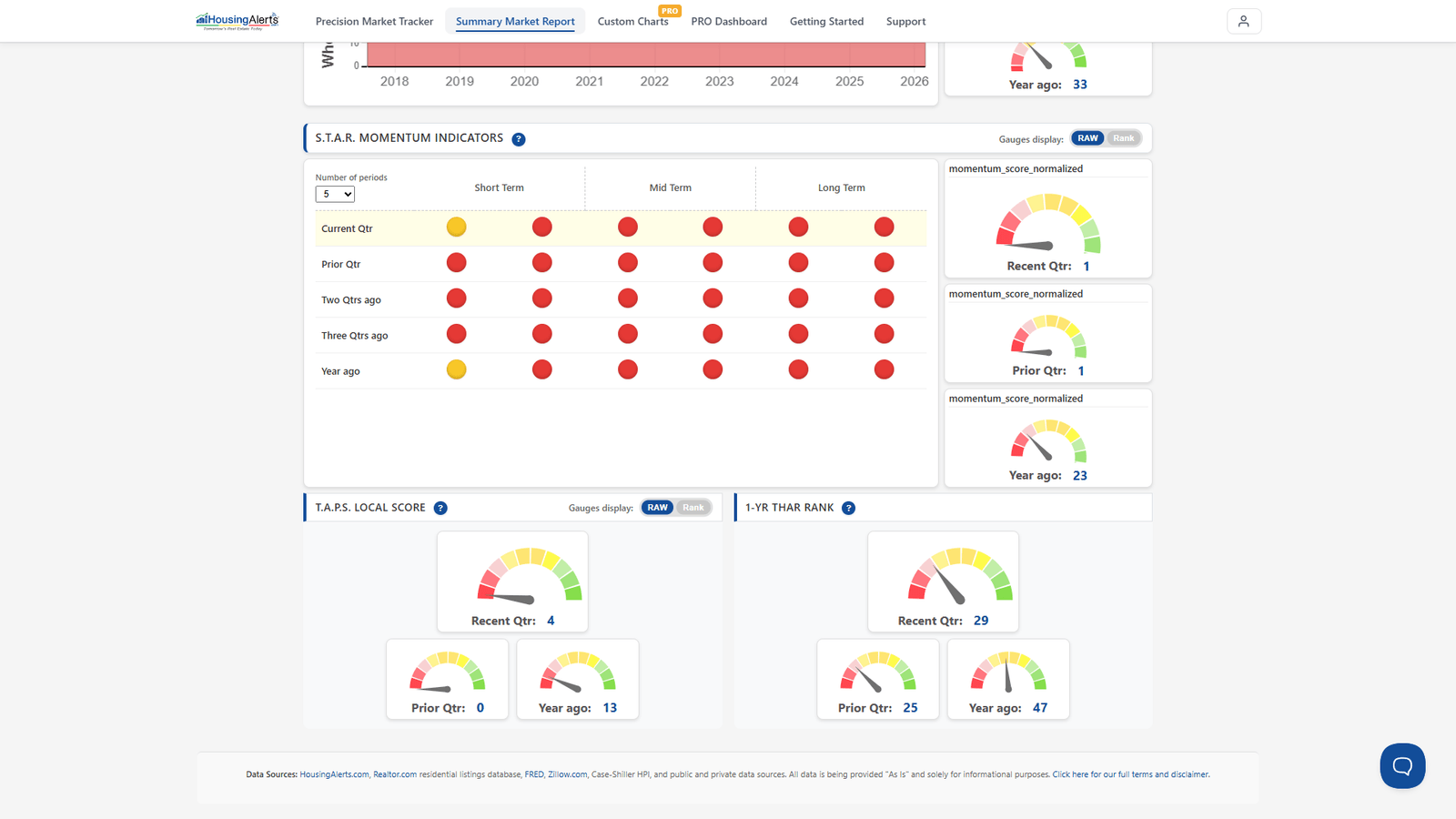Viewport: 1456px width, 819px height.
Task: Open help for T.A.P.S. Local Score
Action: 440,508
